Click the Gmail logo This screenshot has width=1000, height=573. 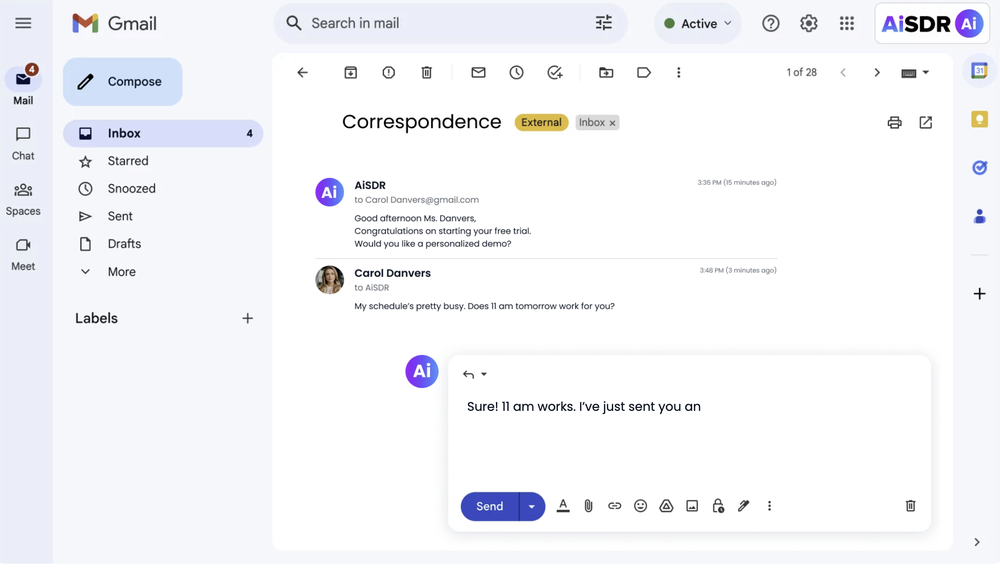[114, 24]
